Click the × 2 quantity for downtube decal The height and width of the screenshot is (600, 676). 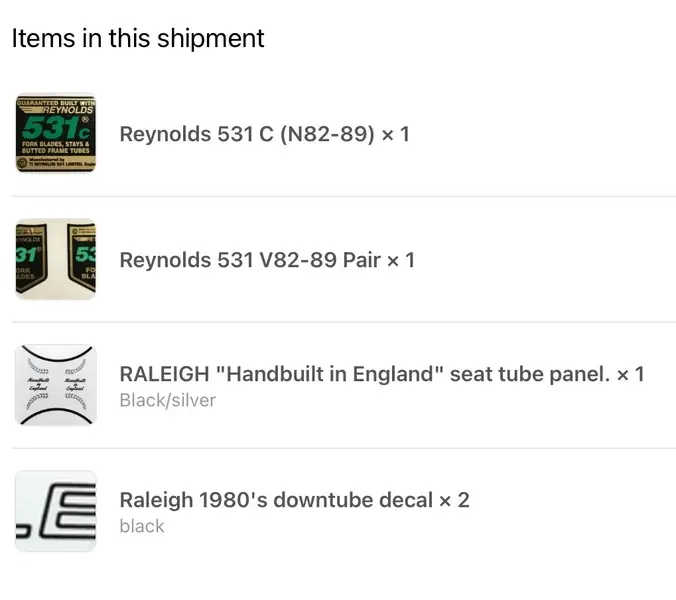click(x=454, y=500)
